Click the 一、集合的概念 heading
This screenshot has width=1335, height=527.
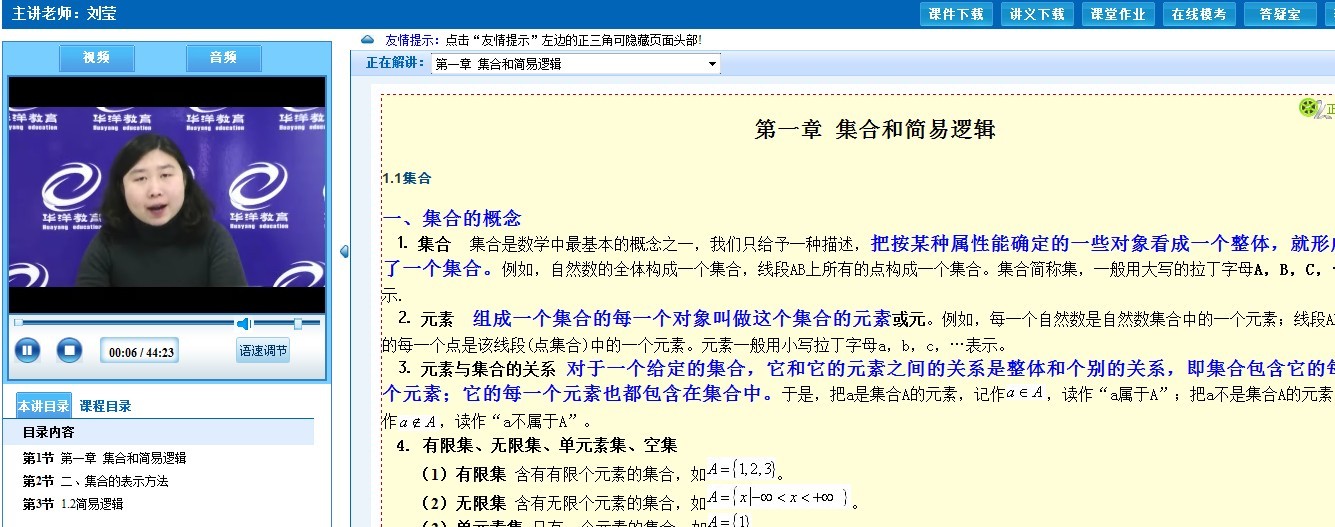point(451,218)
